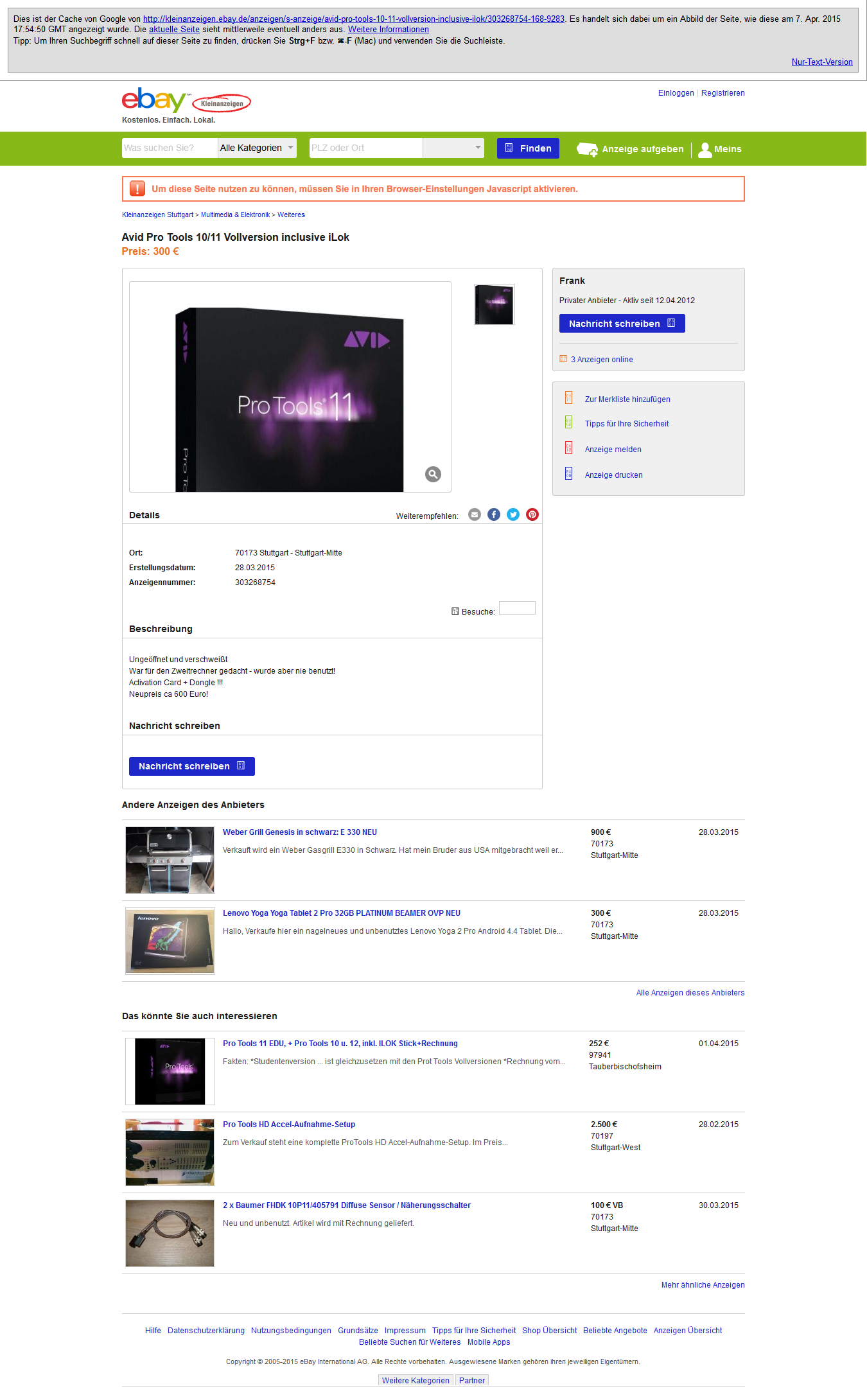Open the Weber Grill Genesis listing thumbnail
867x1400 pixels.
tap(170, 861)
